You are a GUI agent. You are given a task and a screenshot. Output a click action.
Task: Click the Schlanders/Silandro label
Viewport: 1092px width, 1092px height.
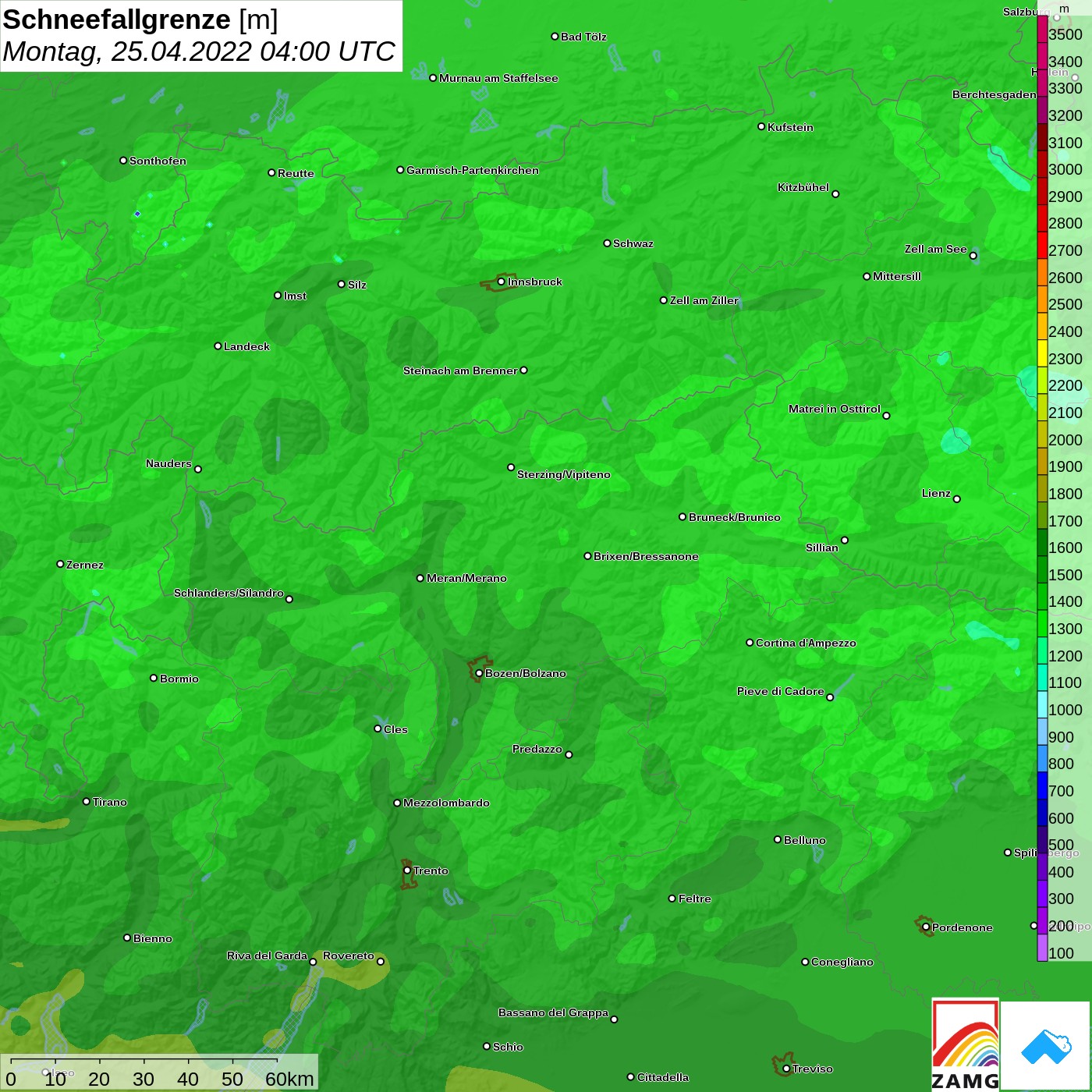tap(229, 593)
